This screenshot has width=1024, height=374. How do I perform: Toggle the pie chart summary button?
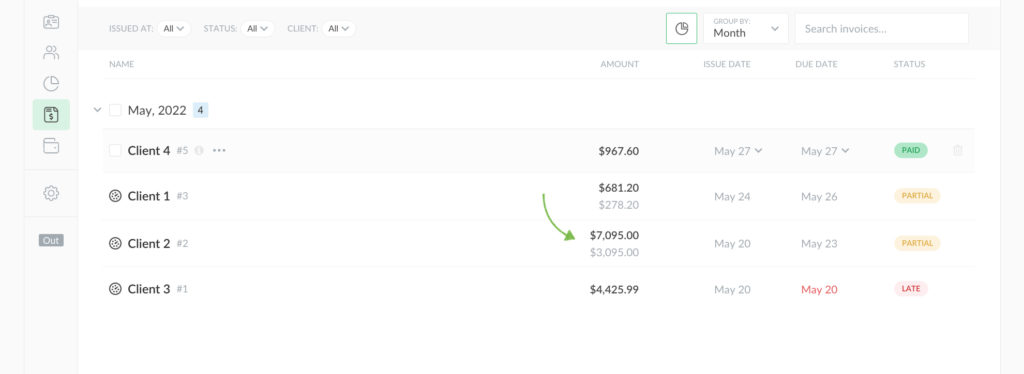681,29
